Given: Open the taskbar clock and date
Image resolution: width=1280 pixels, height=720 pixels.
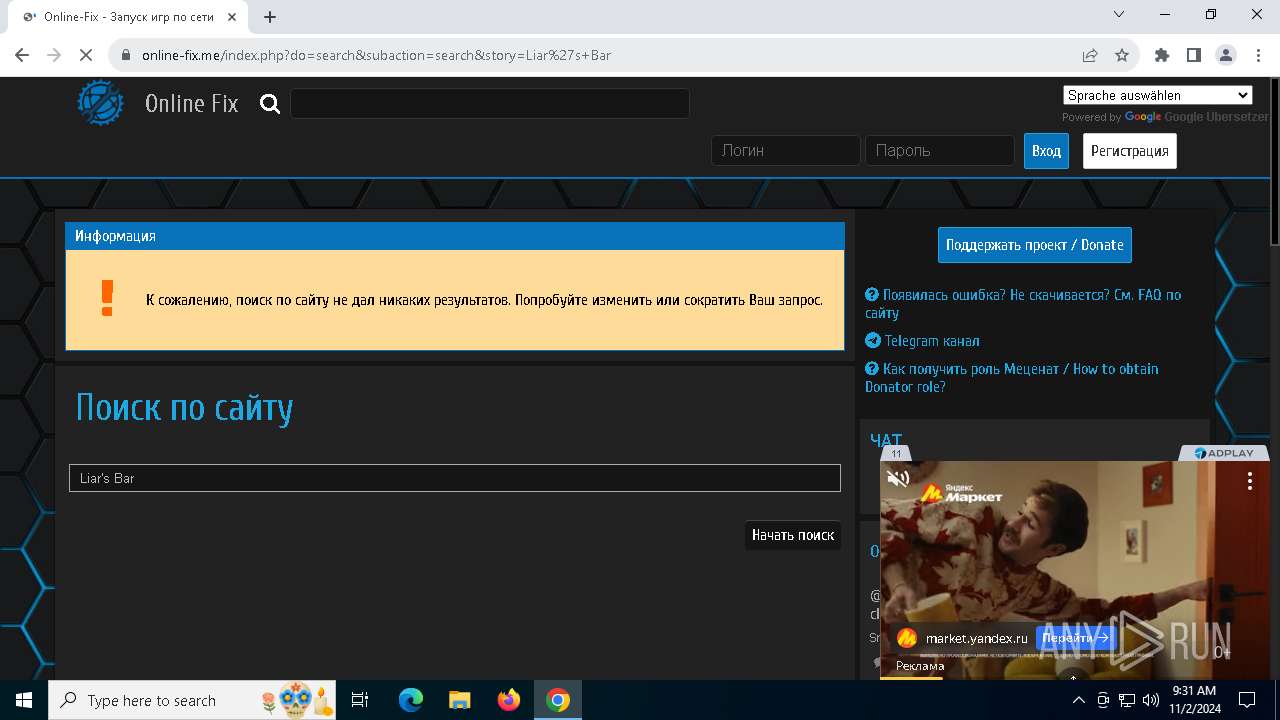Looking at the screenshot, I should point(1194,700).
